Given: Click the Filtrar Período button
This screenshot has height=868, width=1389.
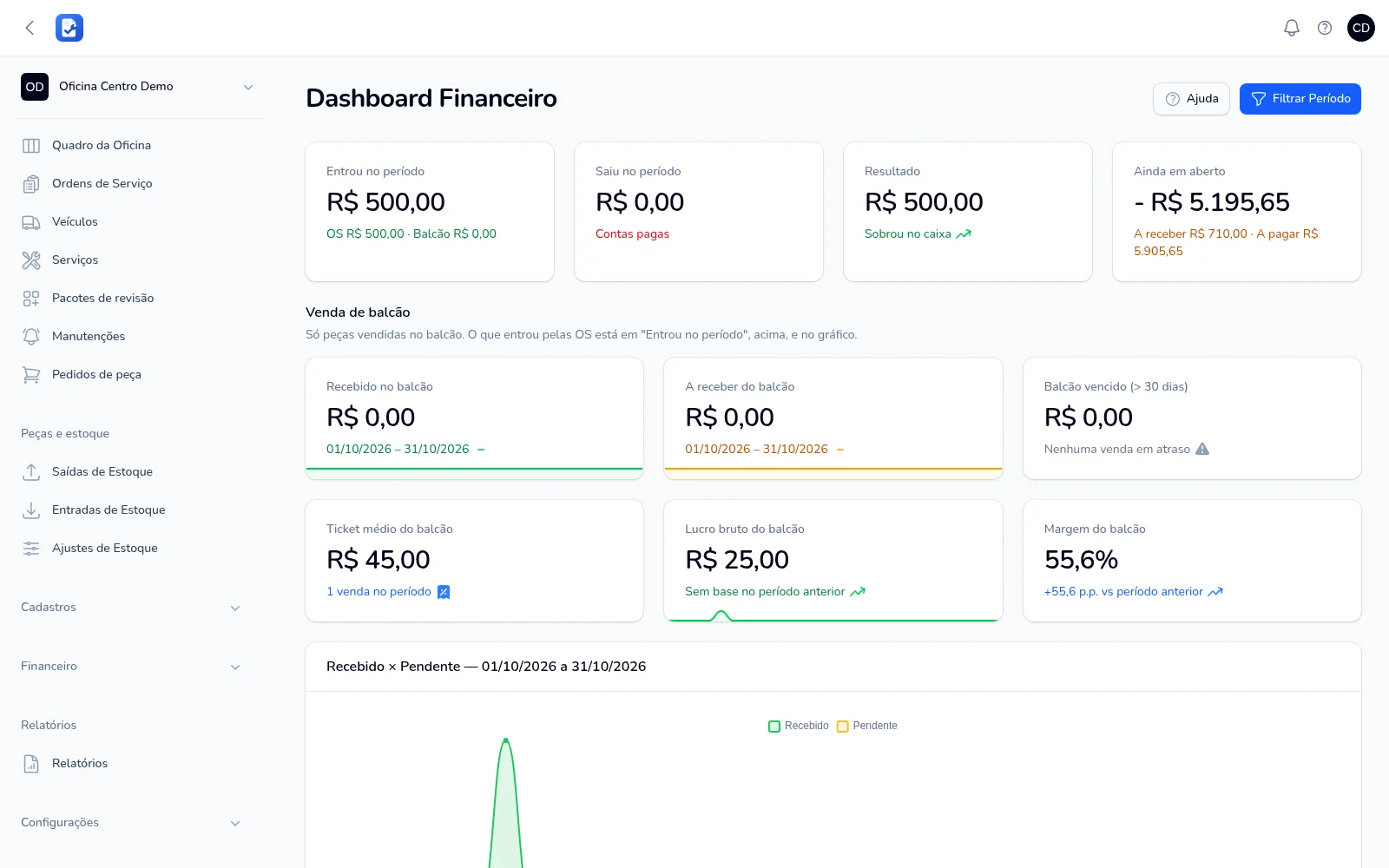Looking at the screenshot, I should 1300,99.
